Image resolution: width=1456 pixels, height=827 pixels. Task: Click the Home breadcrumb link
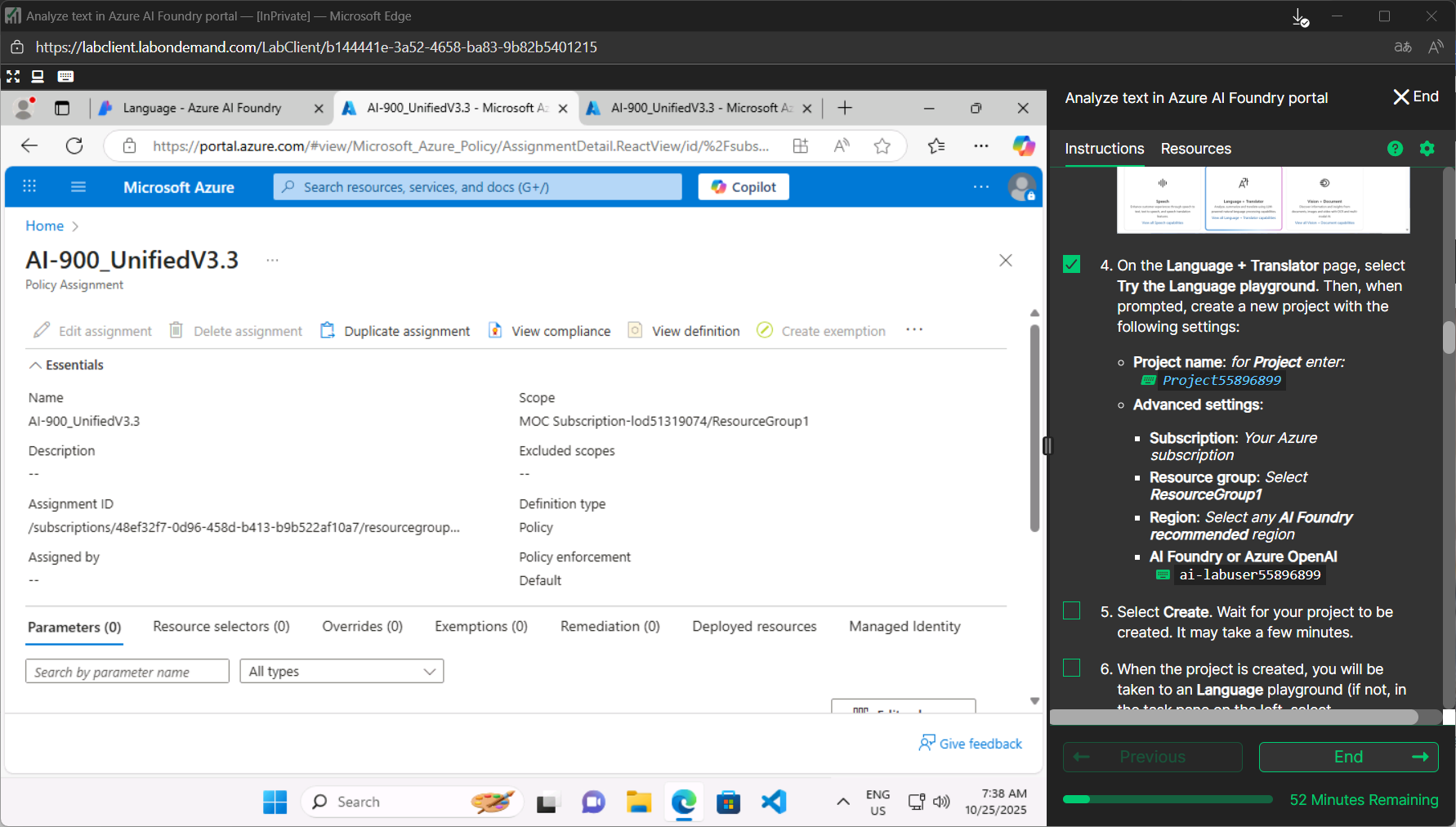click(x=44, y=226)
